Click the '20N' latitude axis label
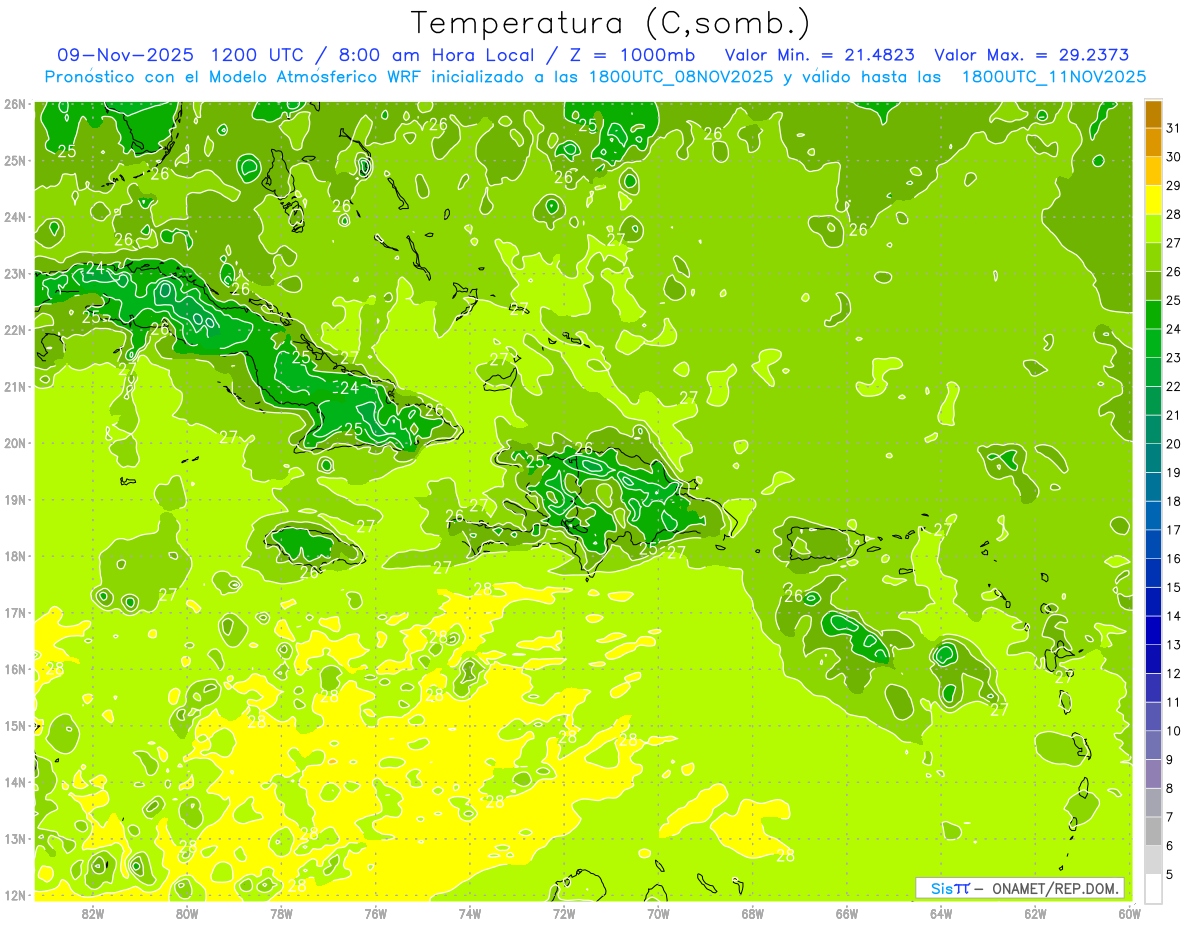The image size is (1200, 927). point(14,443)
